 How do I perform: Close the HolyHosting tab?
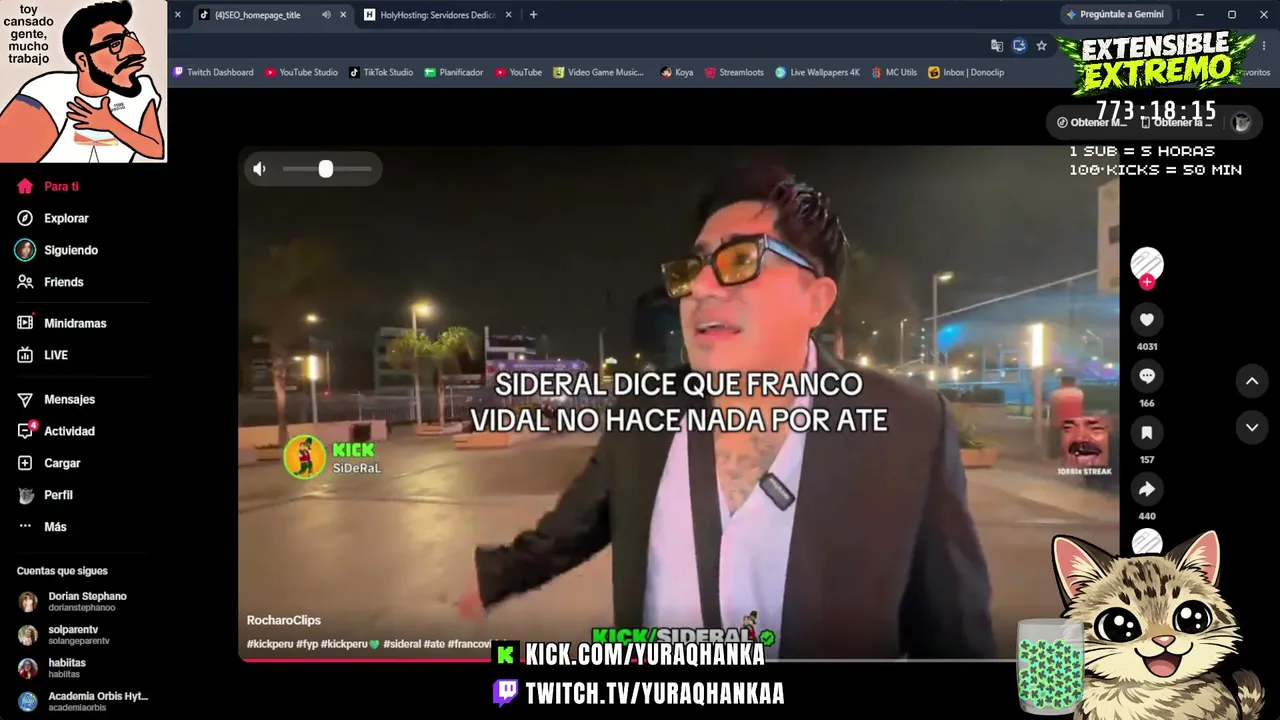click(509, 15)
